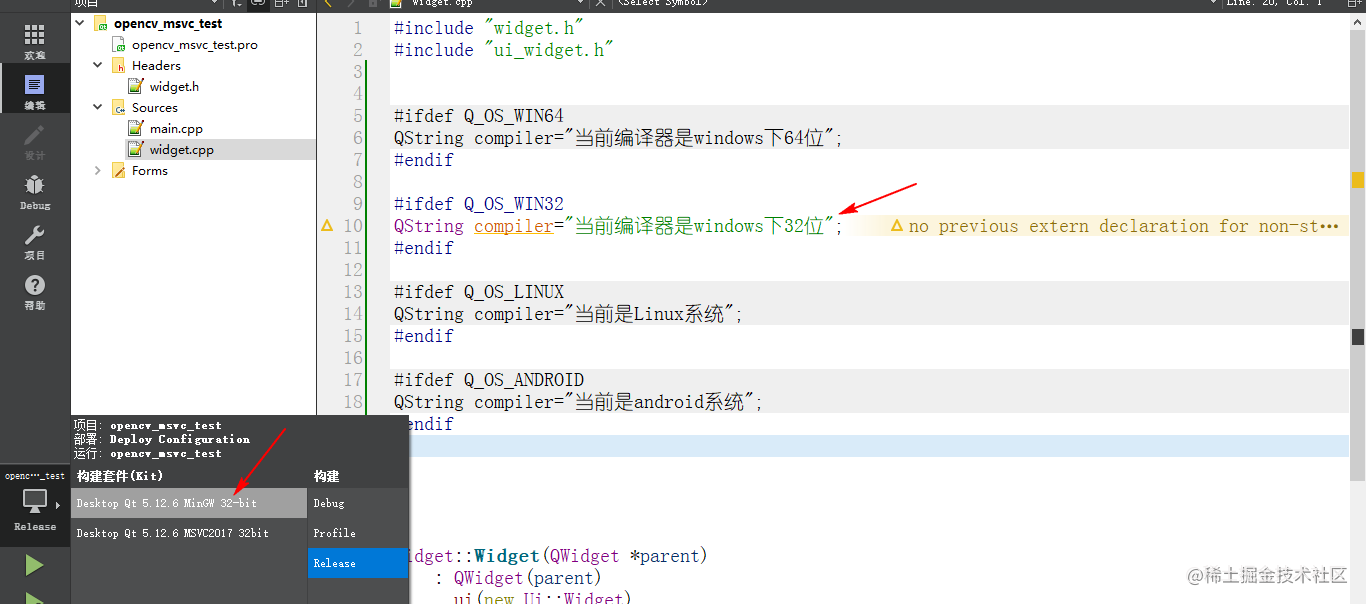Select the Profile build configuration

(357, 533)
